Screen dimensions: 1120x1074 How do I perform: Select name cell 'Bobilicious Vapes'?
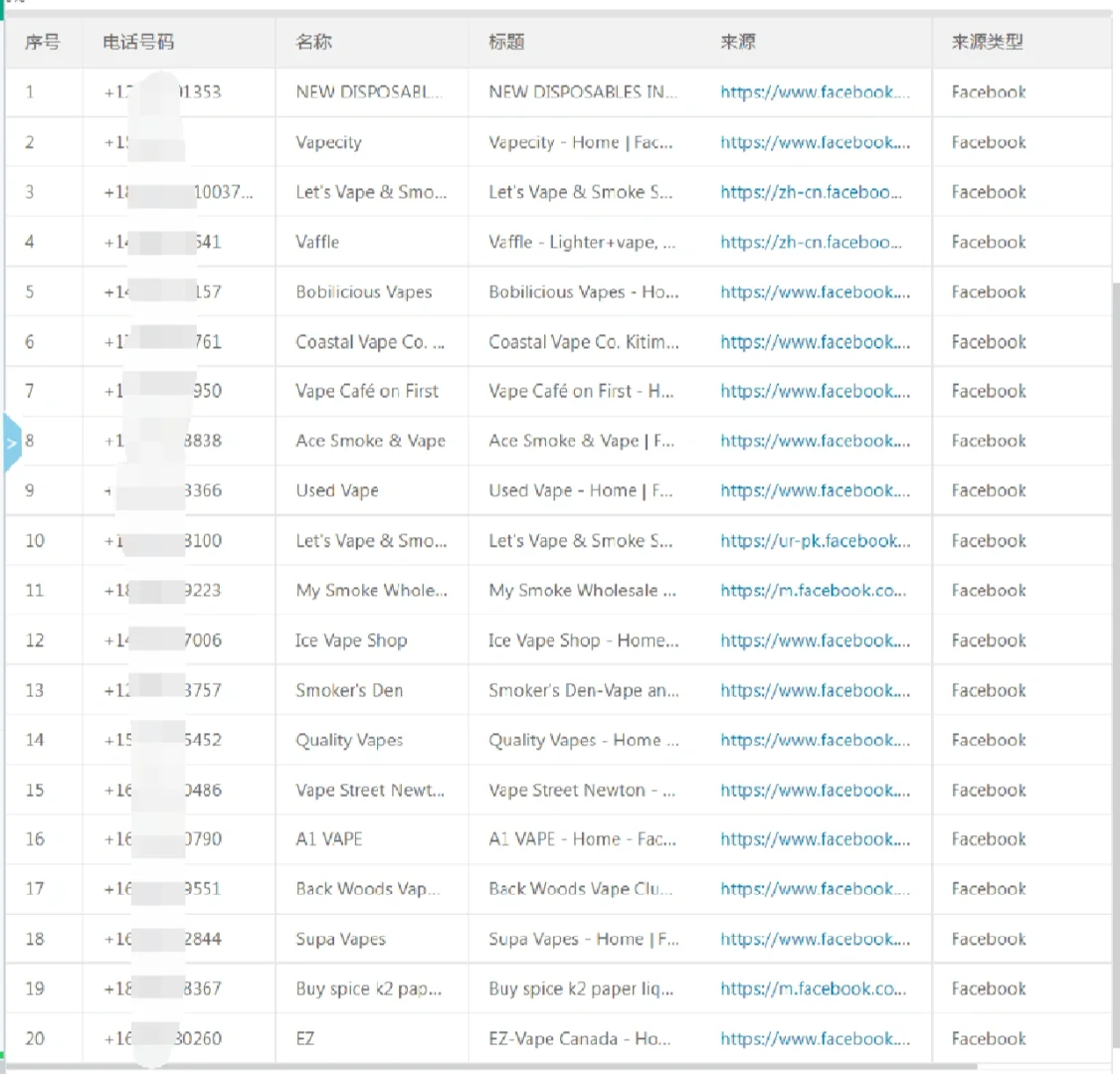364,292
